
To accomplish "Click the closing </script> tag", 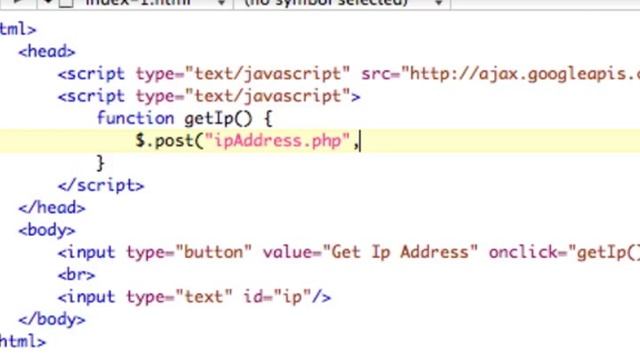I will coord(101,186).
